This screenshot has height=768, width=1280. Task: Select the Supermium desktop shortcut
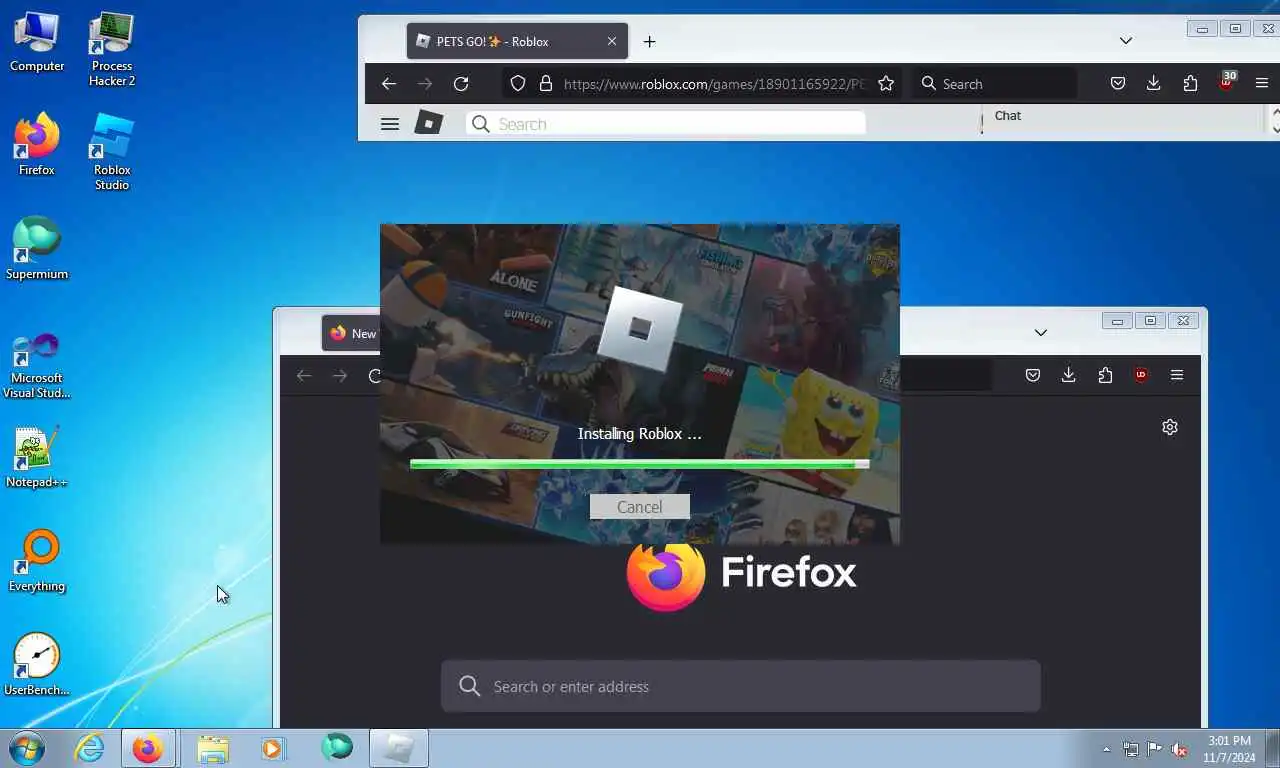tap(37, 250)
